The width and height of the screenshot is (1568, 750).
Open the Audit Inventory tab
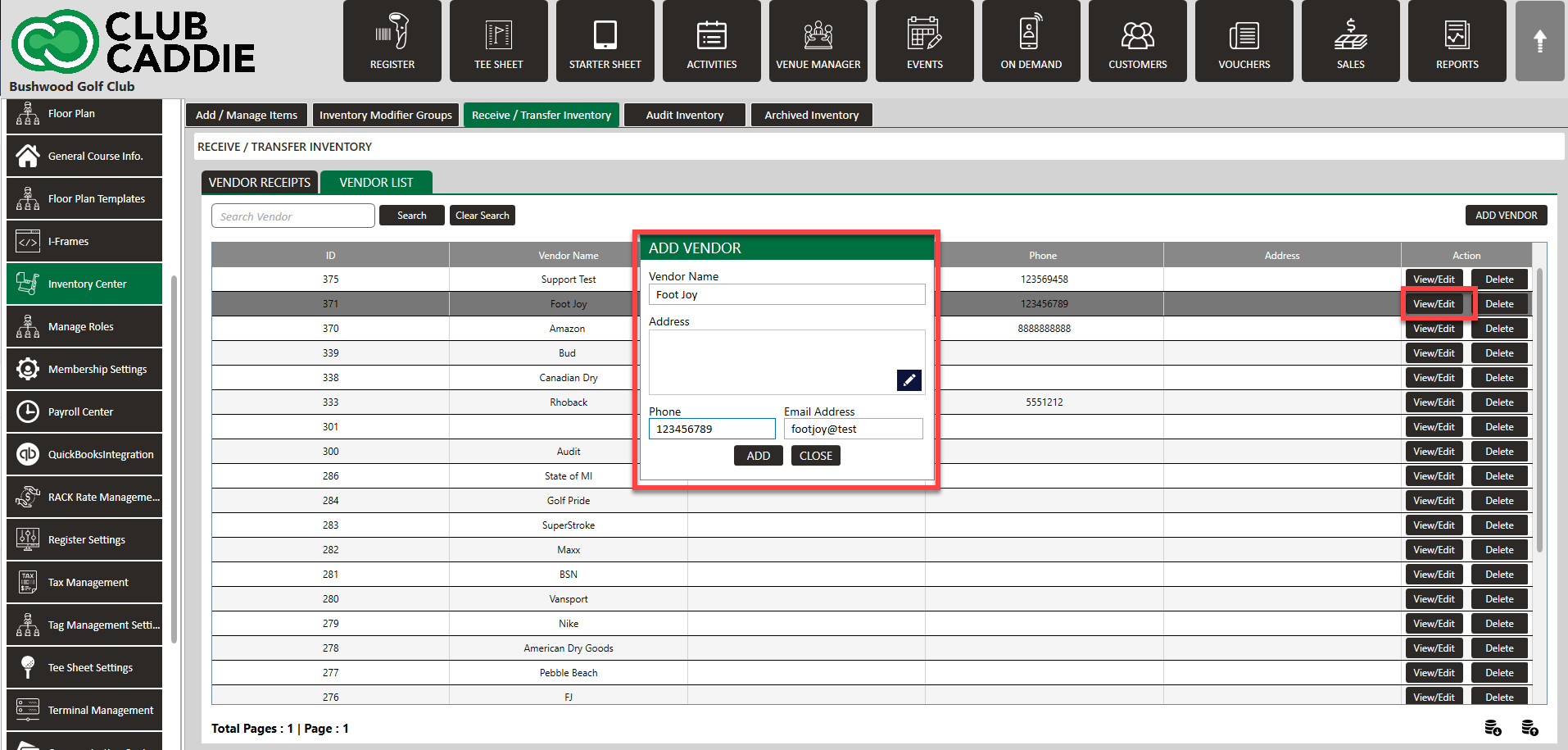coord(684,115)
